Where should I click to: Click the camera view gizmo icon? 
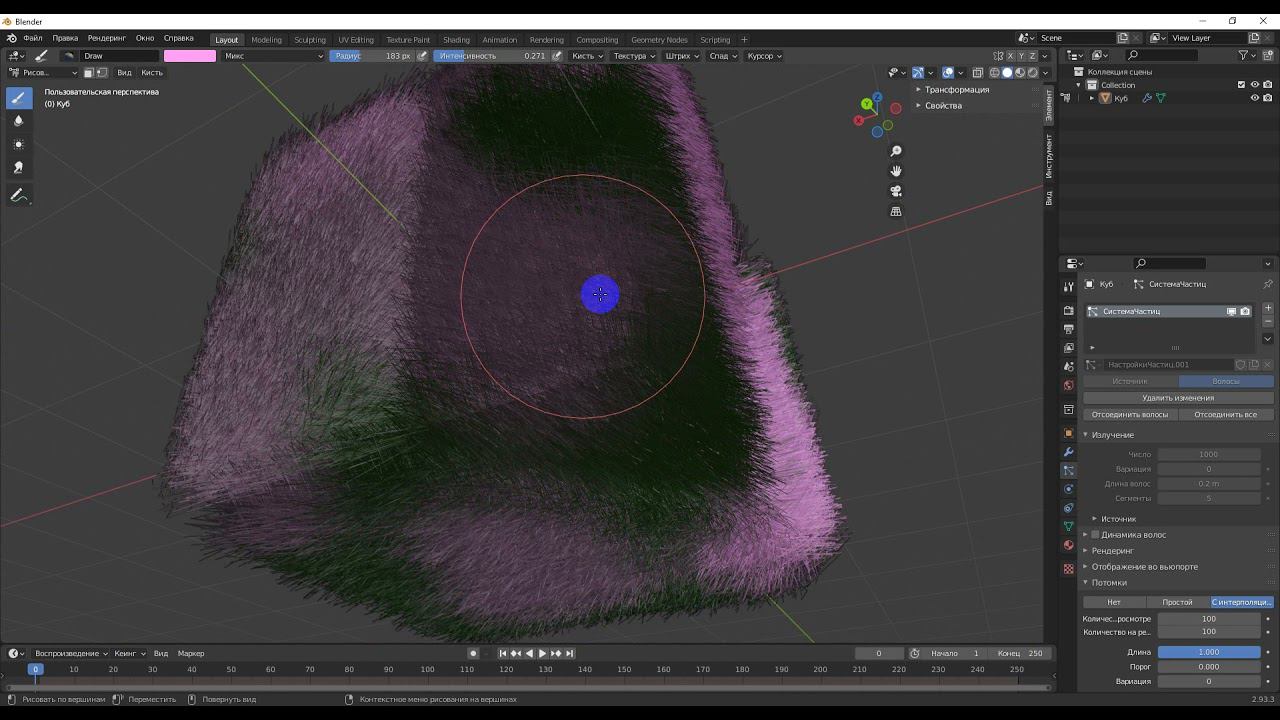pos(896,191)
